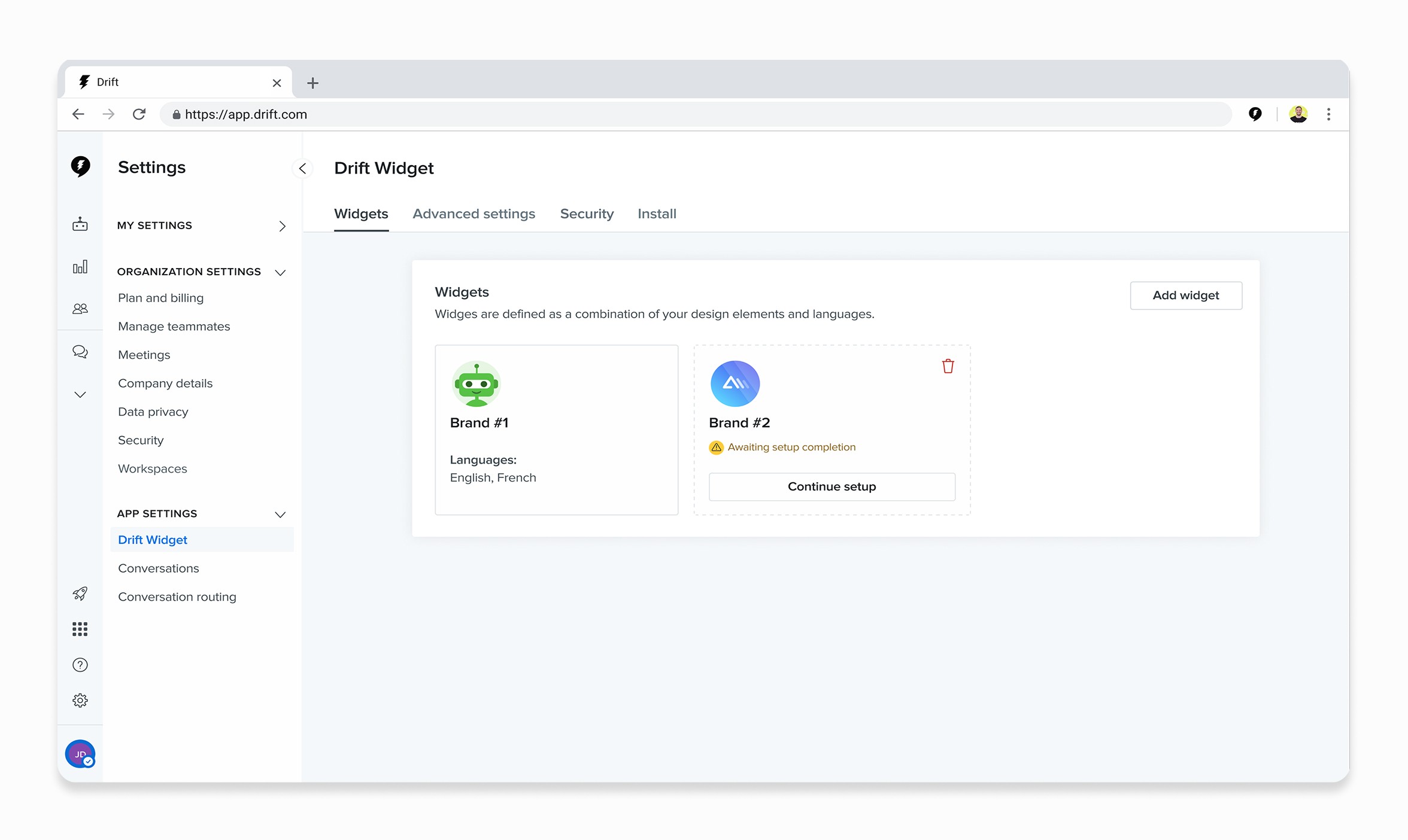Expand the My Settings section
The image size is (1408, 840).
pyautogui.click(x=282, y=226)
